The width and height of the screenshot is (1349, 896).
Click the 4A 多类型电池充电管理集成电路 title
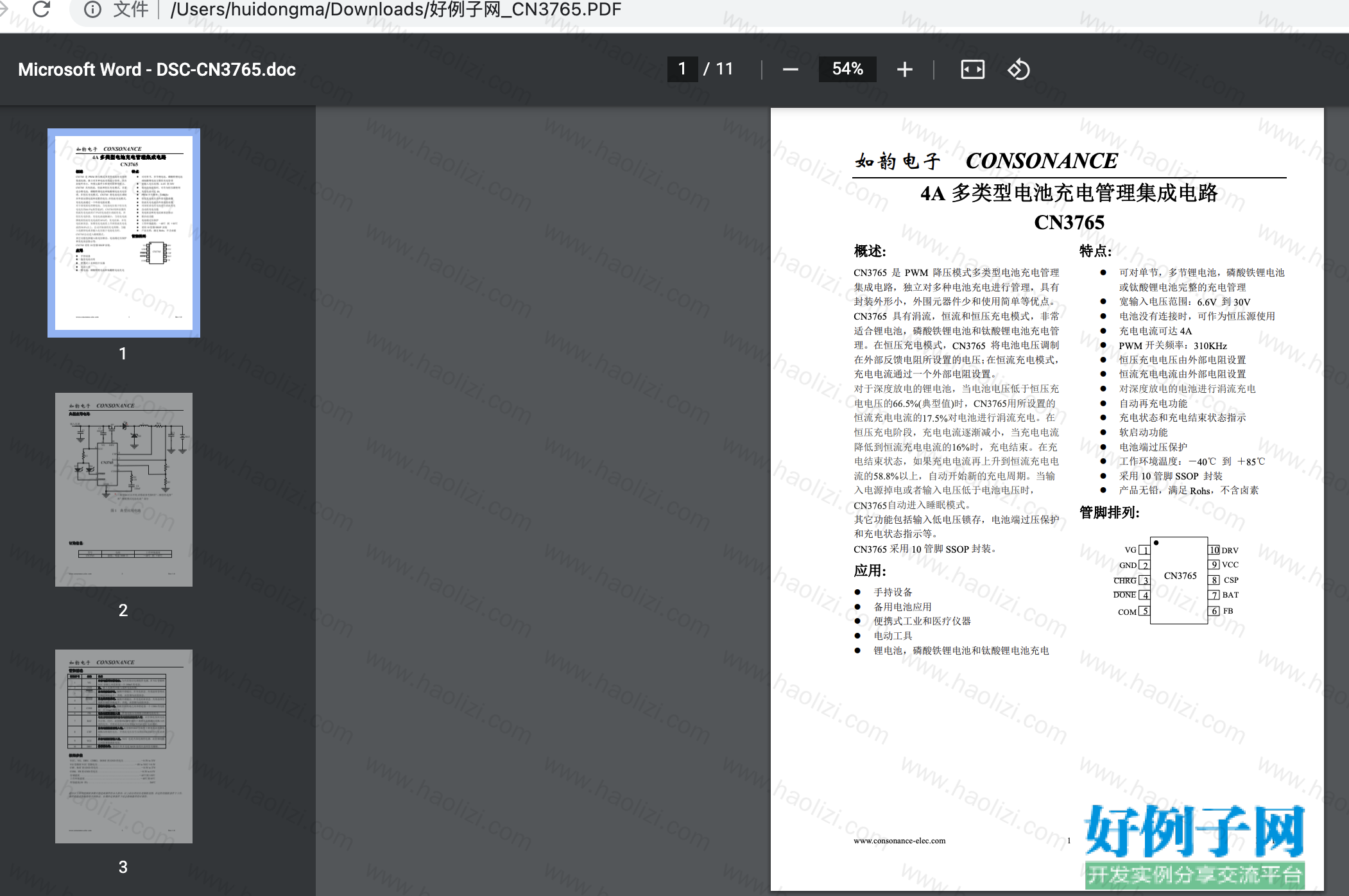click(1069, 193)
